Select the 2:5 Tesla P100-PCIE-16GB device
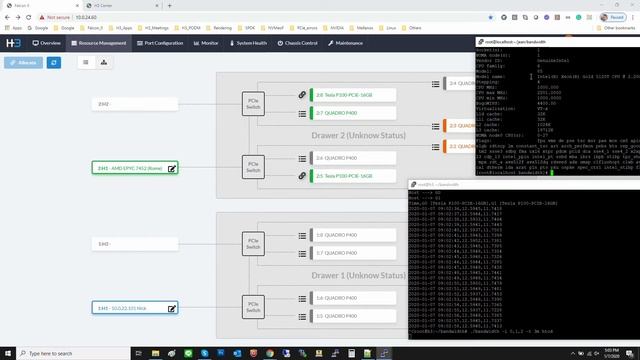The width and height of the screenshot is (640, 360). click(x=353, y=176)
